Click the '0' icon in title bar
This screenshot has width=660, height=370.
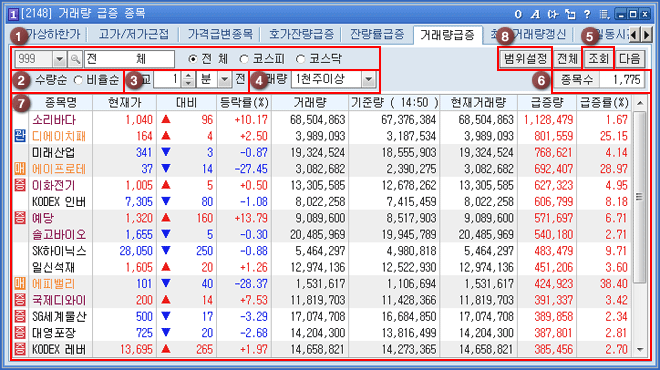point(518,14)
